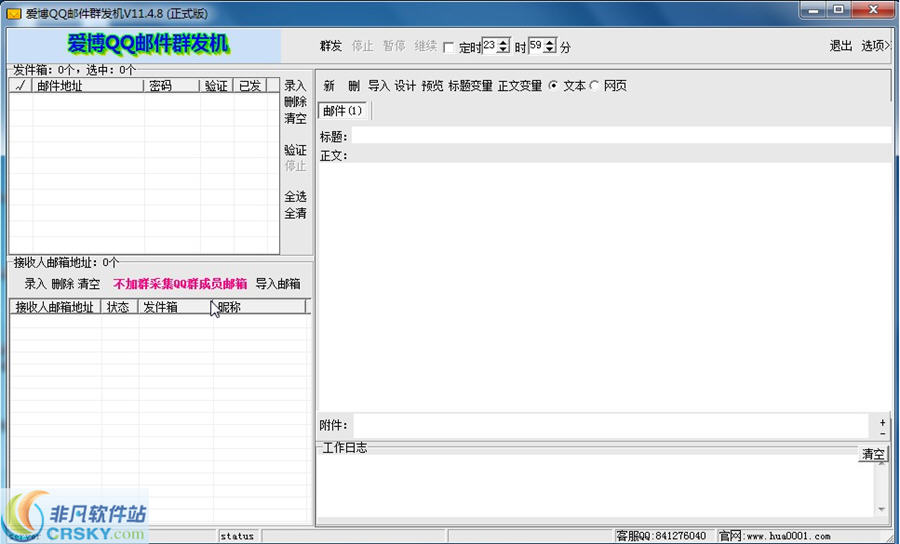Select the 文本 text format radio button
The width and height of the screenshot is (900, 544).
pyautogui.click(x=553, y=86)
